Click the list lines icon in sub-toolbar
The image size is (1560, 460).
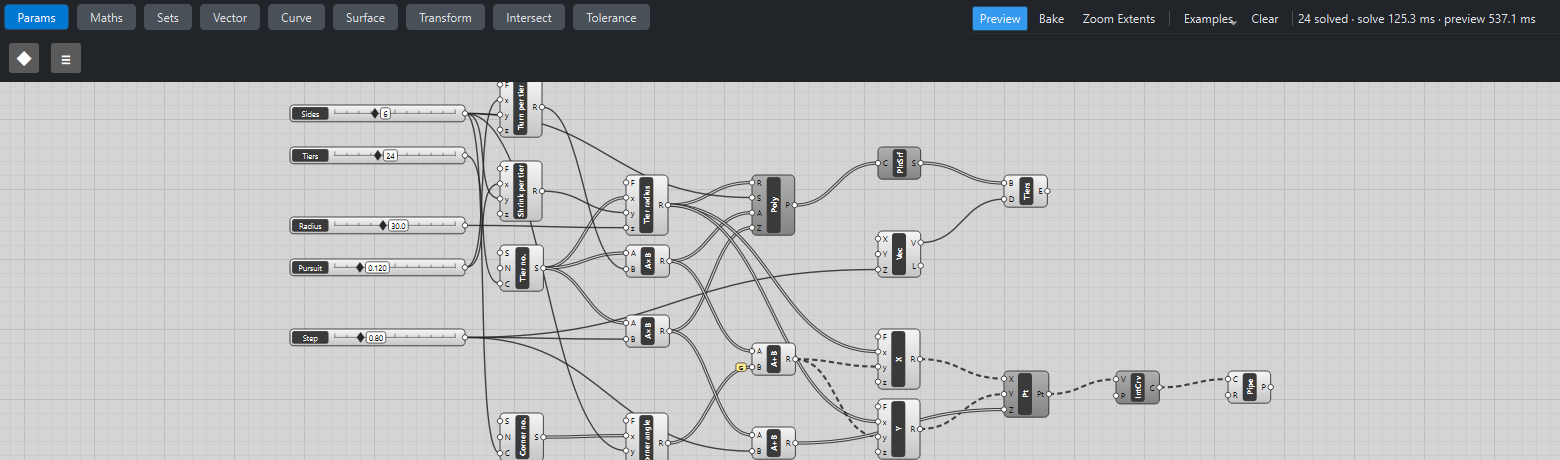(x=66, y=59)
